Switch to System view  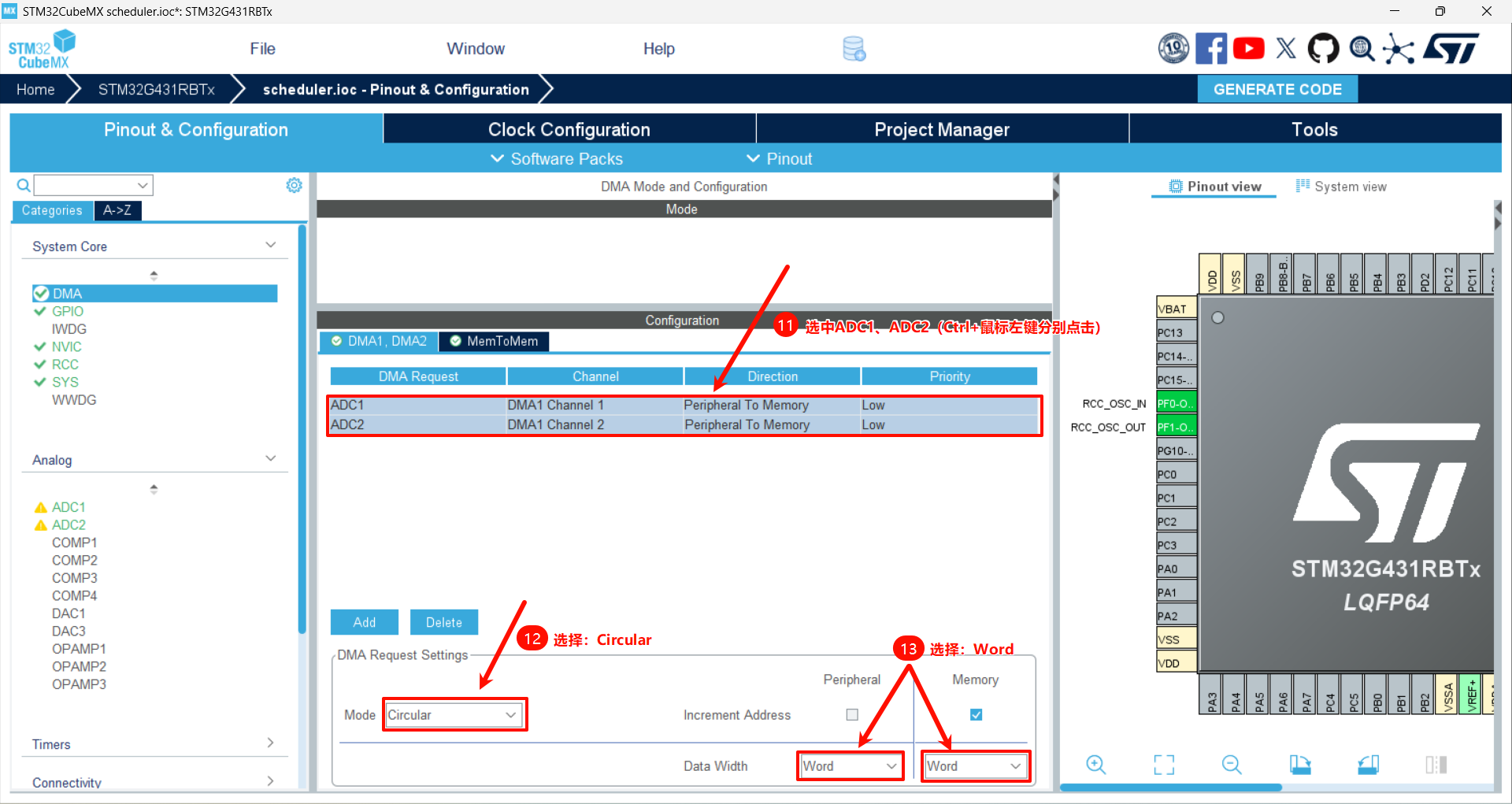(1341, 187)
